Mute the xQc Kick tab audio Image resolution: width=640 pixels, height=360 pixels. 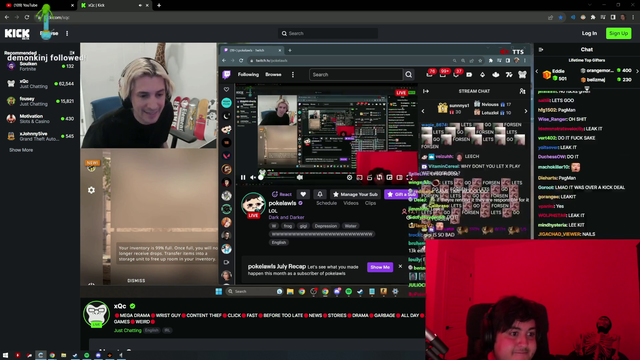click(140, 5)
